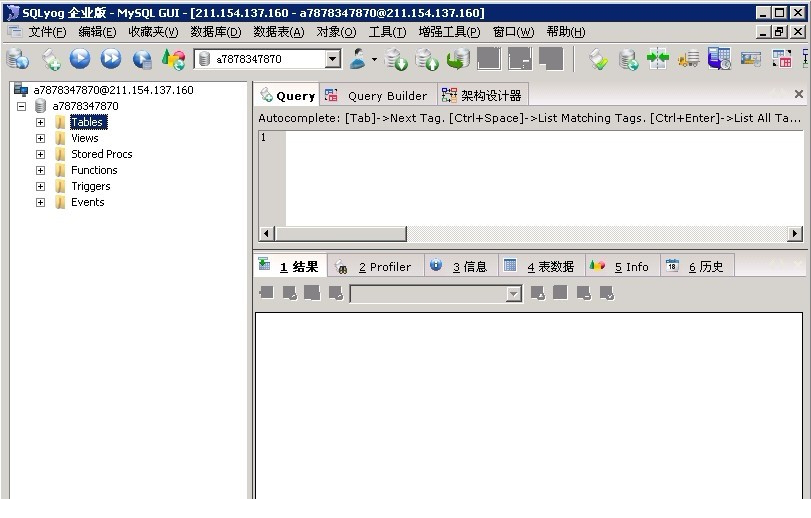Click the database cylinder icon in tree
811x518 pixels.
click(40, 106)
